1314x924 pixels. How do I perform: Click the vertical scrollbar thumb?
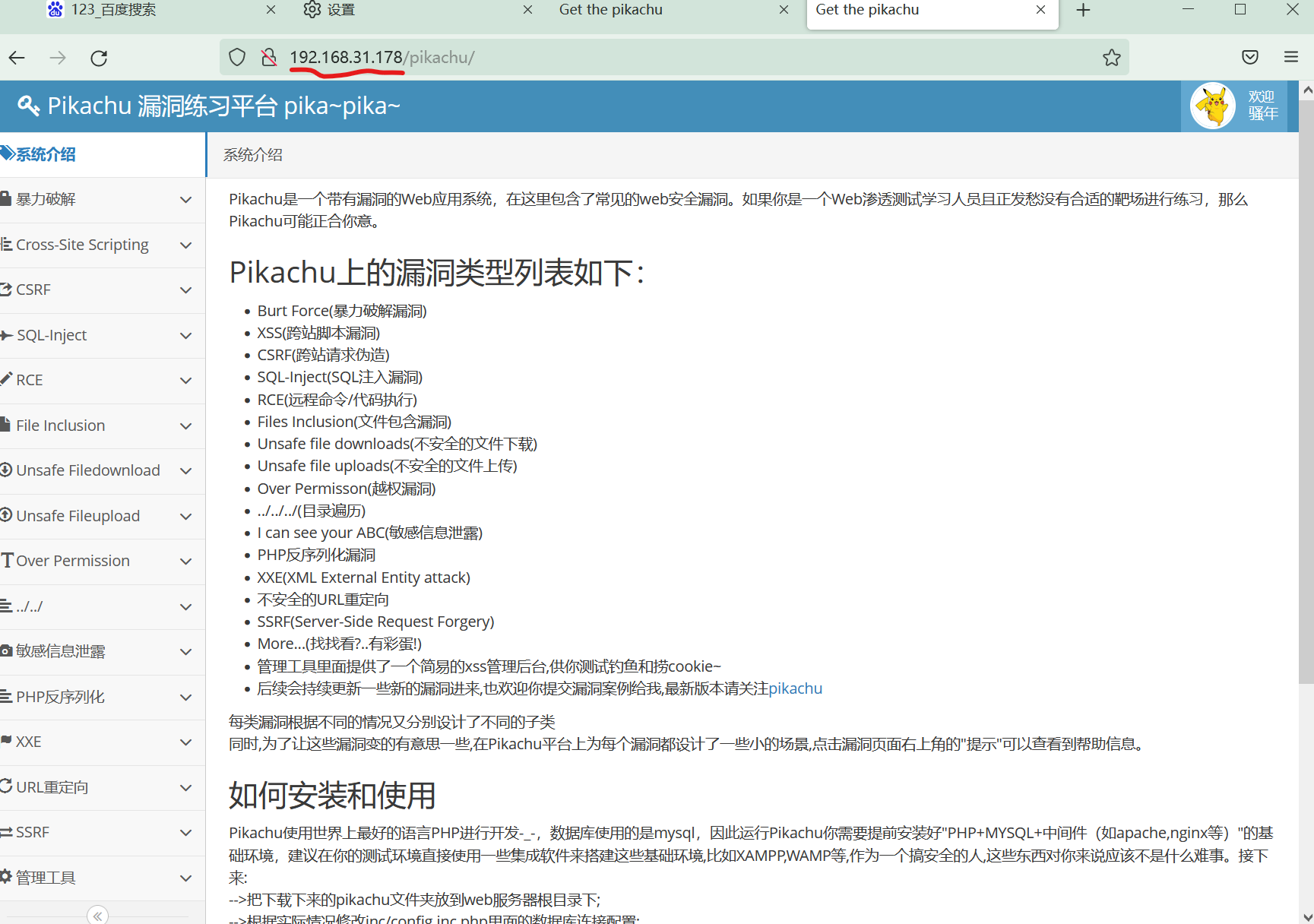pos(1306,391)
